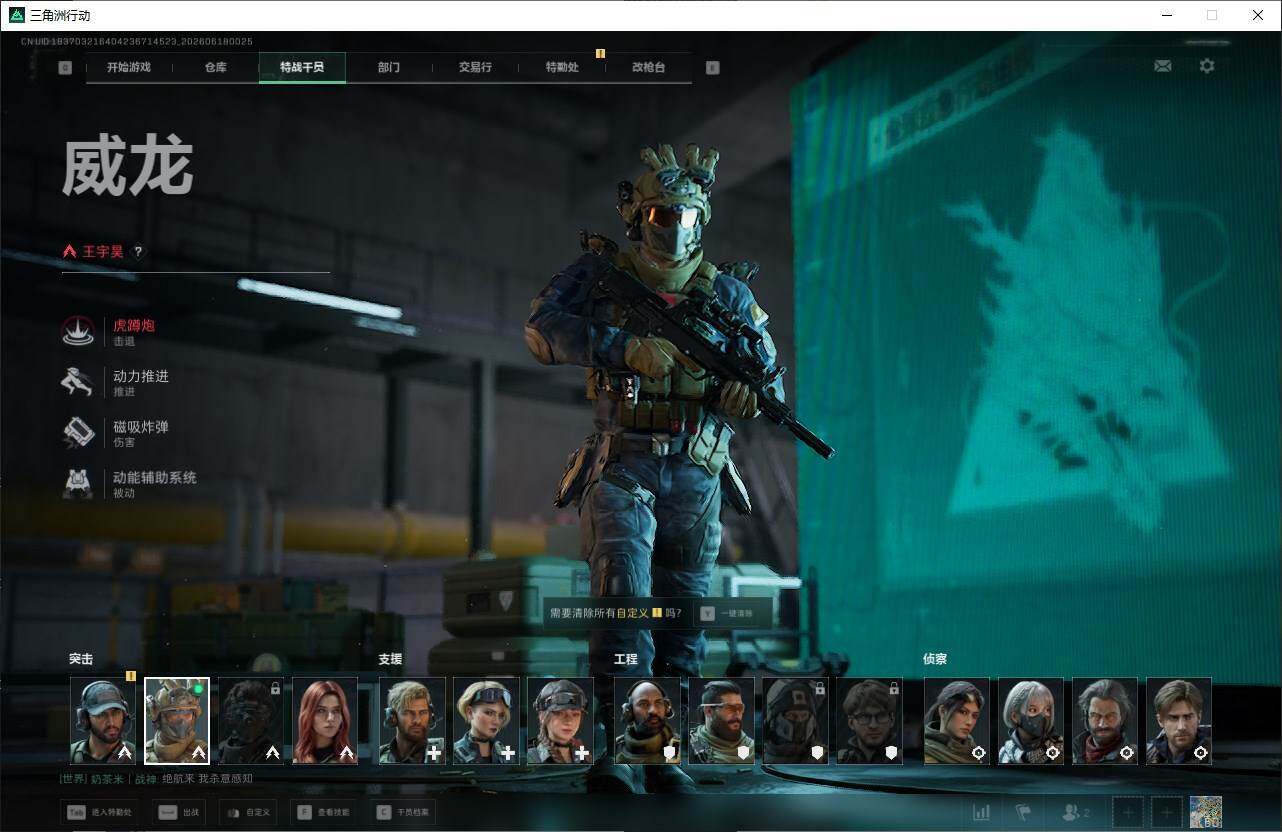
Task: Open the 交易行 tab
Action: pyautogui.click(x=475, y=68)
